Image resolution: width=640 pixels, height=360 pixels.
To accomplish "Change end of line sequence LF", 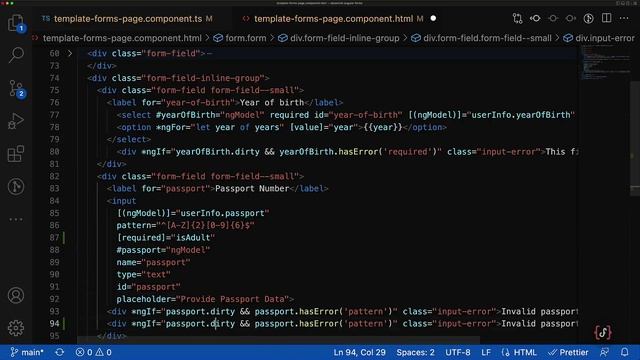I will pyautogui.click(x=486, y=352).
